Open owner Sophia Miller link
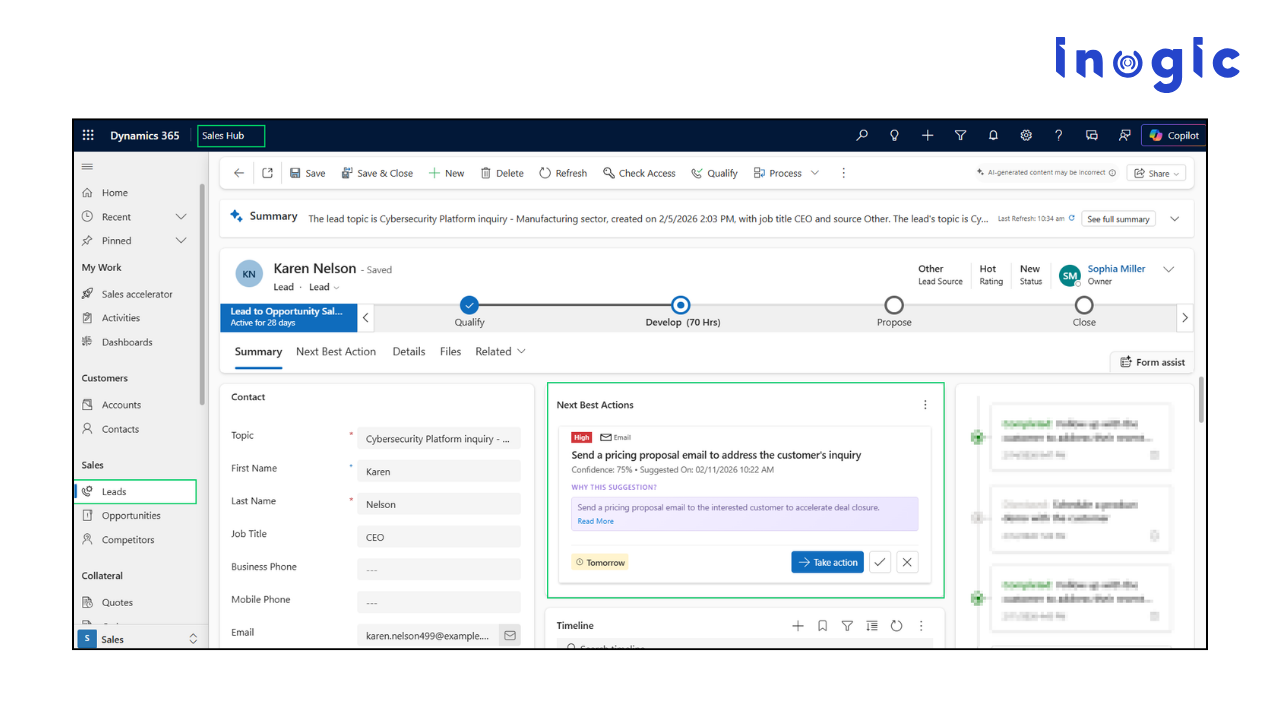The height and width of the screenshot is (720, 1280). (1116, 269)
